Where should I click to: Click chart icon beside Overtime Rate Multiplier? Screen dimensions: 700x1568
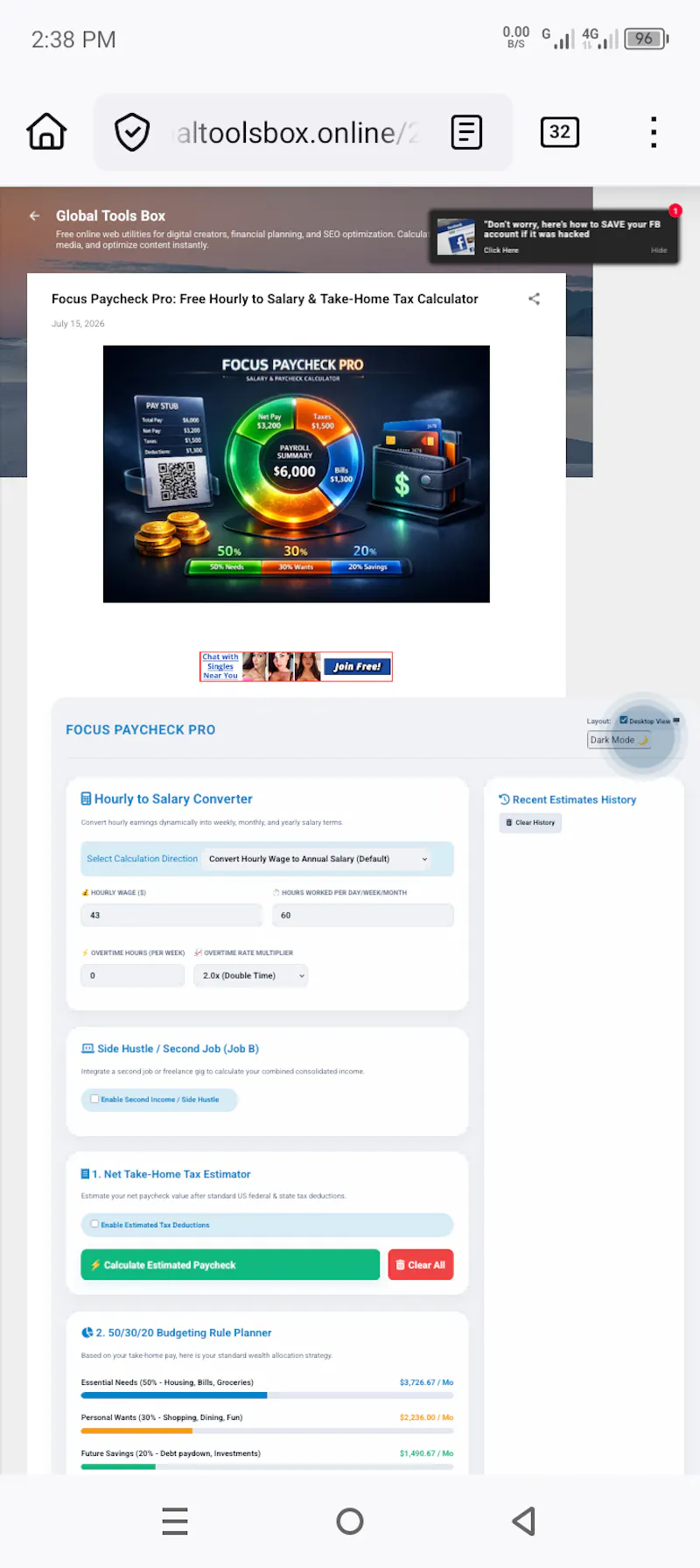(199, 953)
